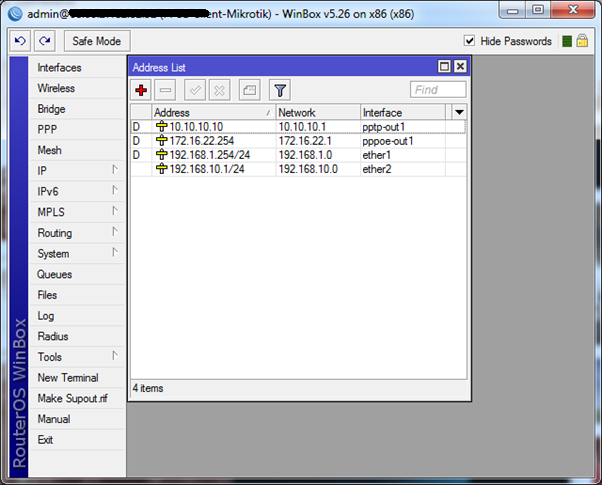This screenshot has width=602, height=485.
Task: Click the green status indicator icon
Action: click(567, 41)
